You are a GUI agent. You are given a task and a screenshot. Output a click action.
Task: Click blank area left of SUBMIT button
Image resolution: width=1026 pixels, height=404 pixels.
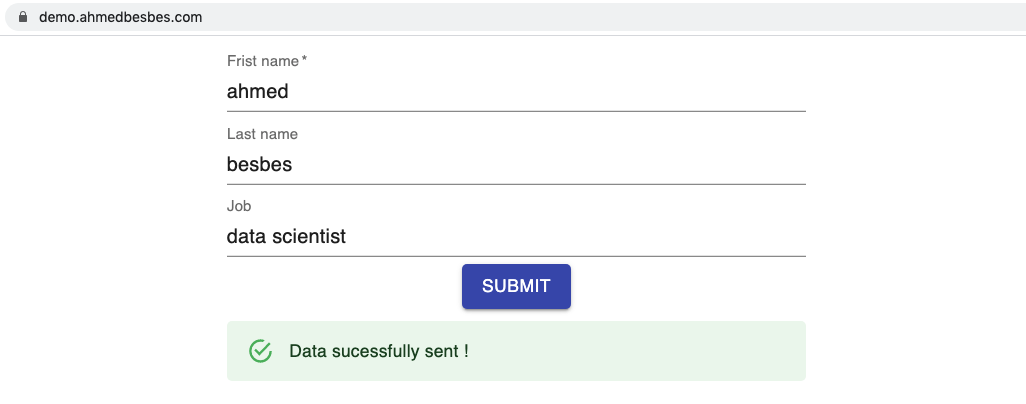pos(344,286)
